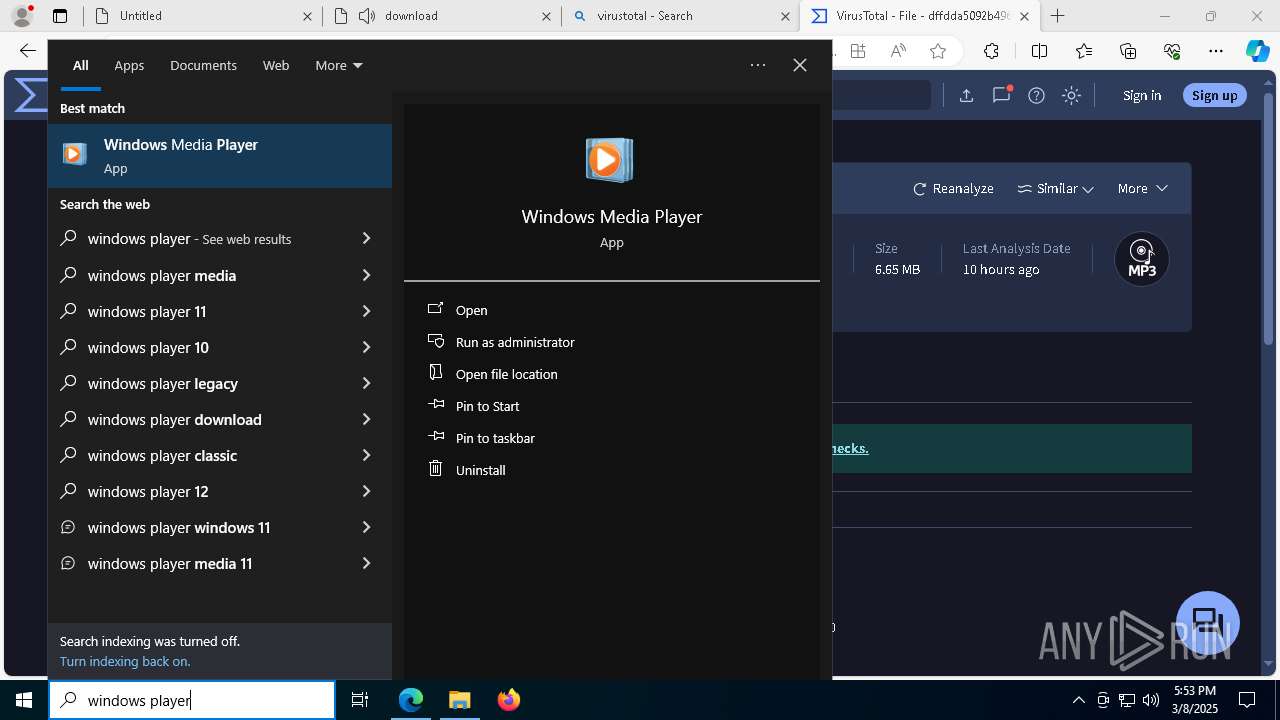
Task: Expand 'windows player legacy' suggestion arrow
Action: (366, 383)
